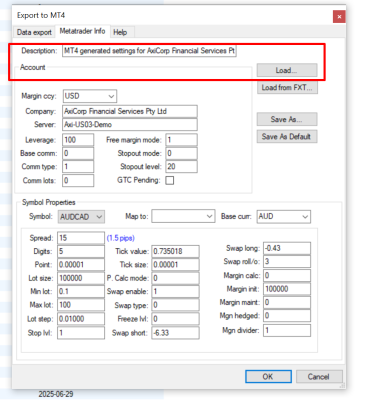Click the Min lot field
Viewport: 372px width, 400px height.
(81, 291)
